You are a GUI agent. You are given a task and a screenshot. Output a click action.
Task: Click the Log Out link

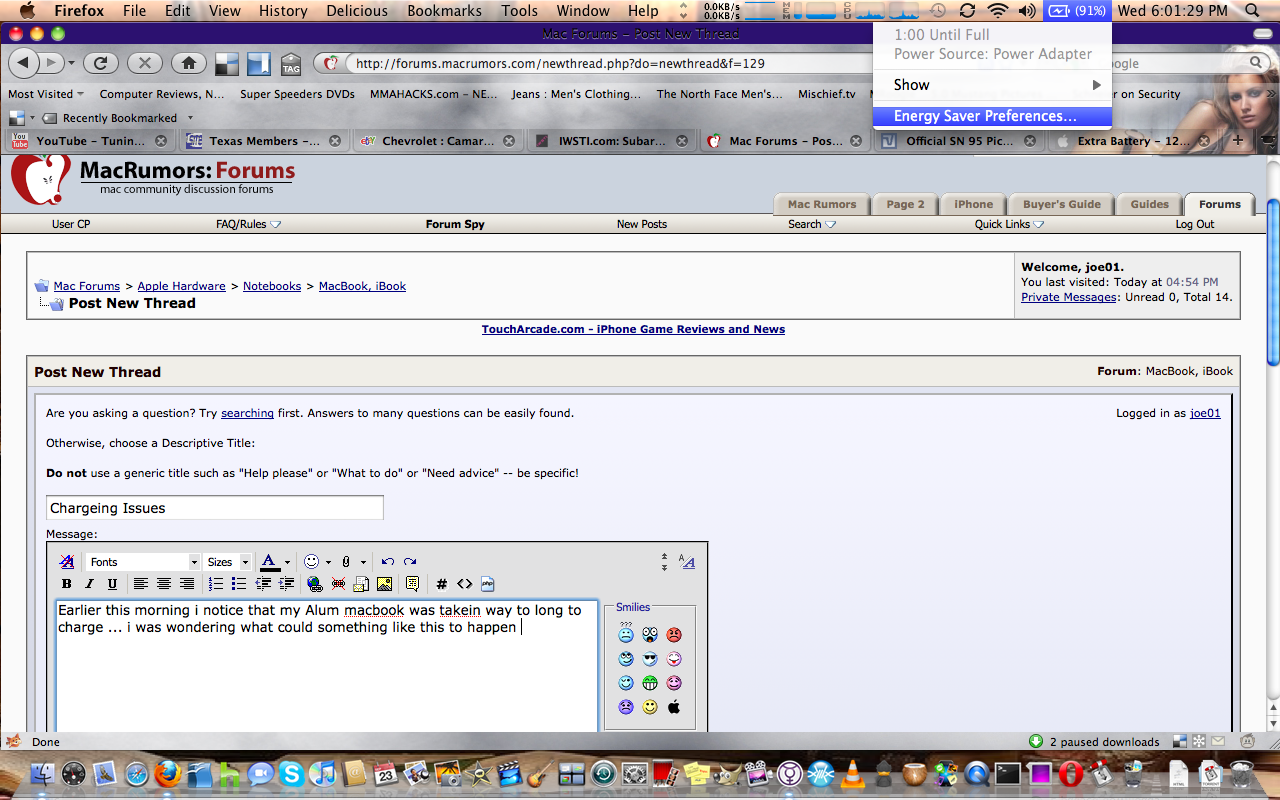coord(1195,224)
